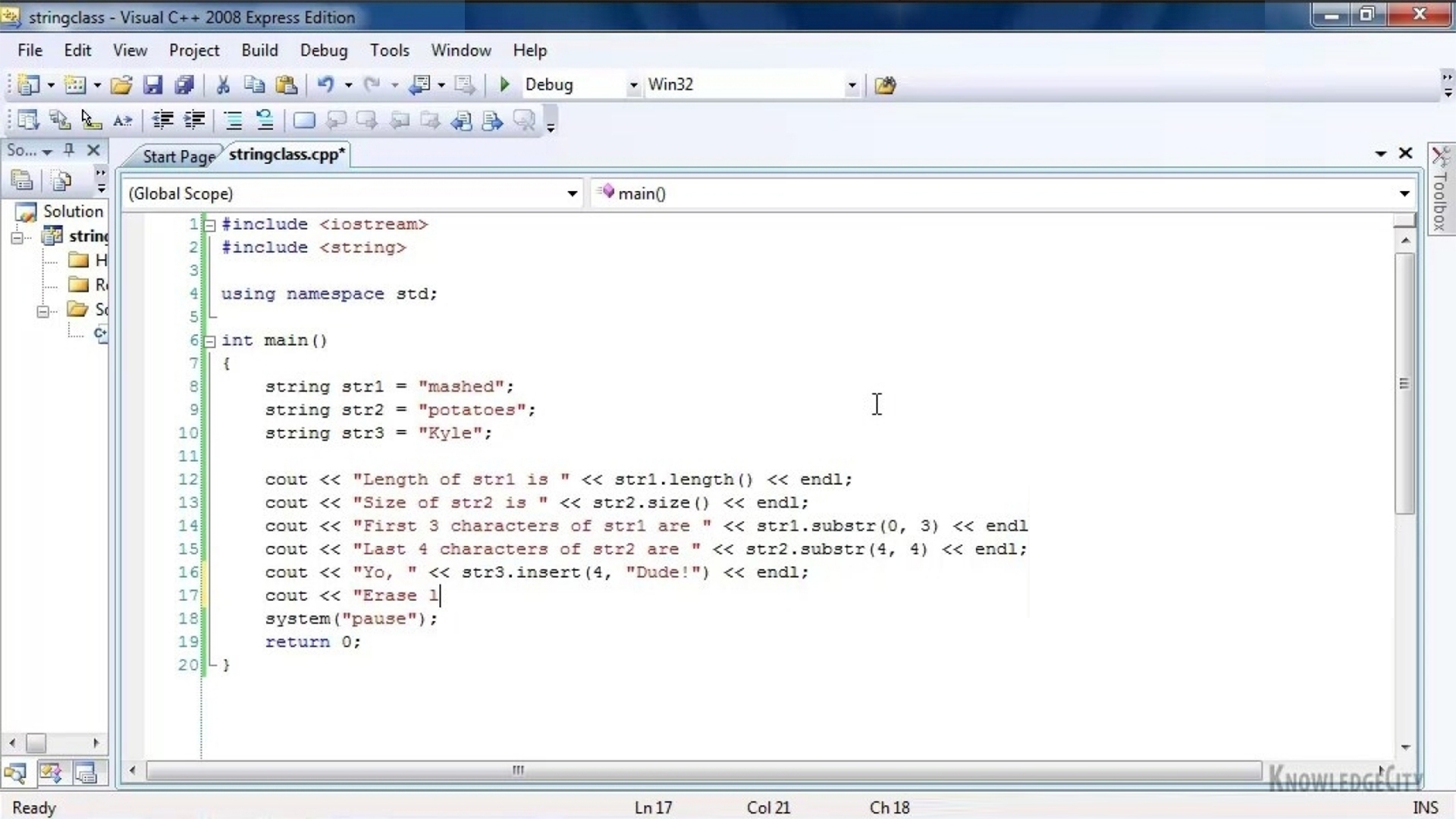Uncomment selected lines icon
The width and height of the screenshot is (1456, 819).
[265, 120]
